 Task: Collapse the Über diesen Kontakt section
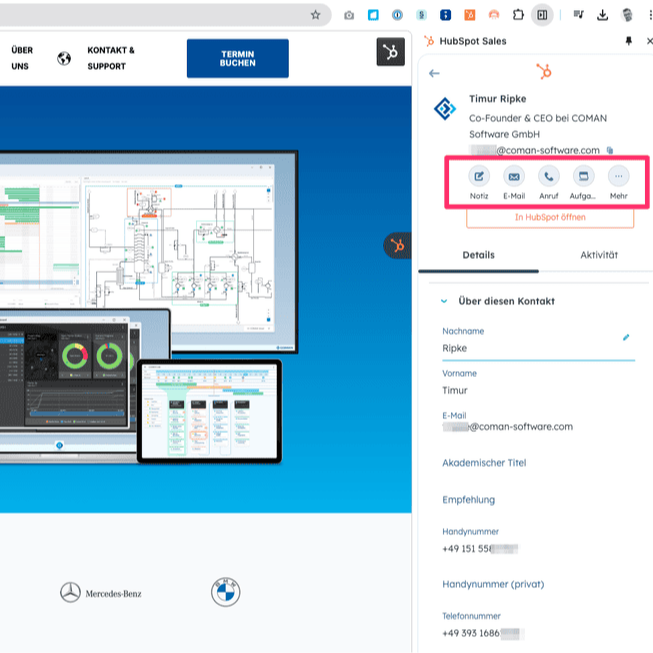(x=444, y=301)
